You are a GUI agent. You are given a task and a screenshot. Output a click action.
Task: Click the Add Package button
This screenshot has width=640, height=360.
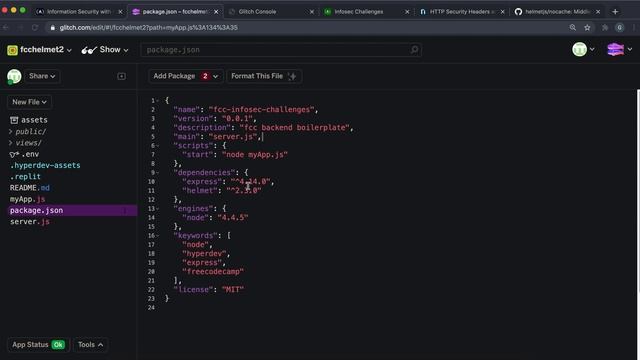(x=186, y=76)
